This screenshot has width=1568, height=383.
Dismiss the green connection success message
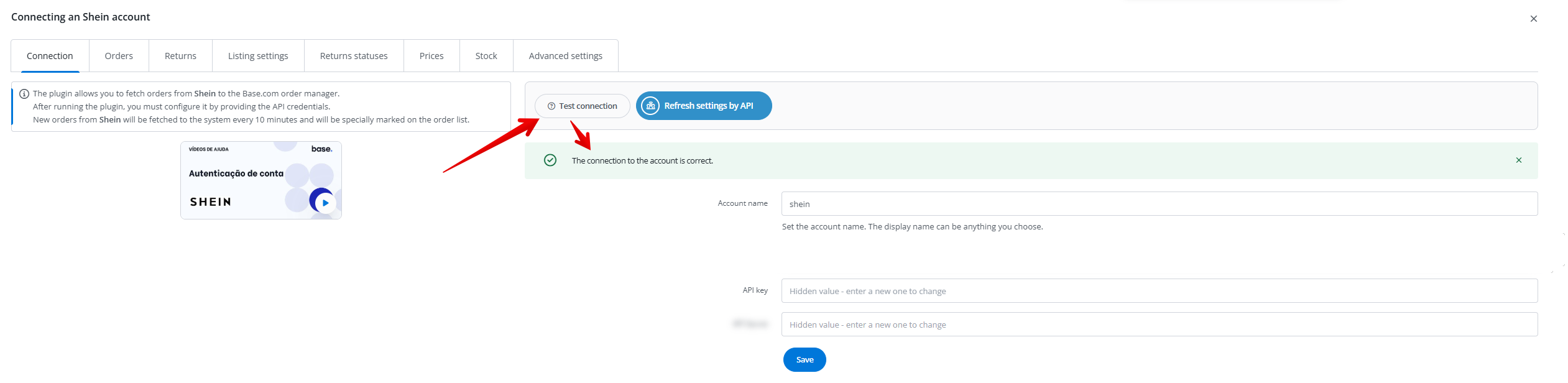click(x=1518, y=160)
